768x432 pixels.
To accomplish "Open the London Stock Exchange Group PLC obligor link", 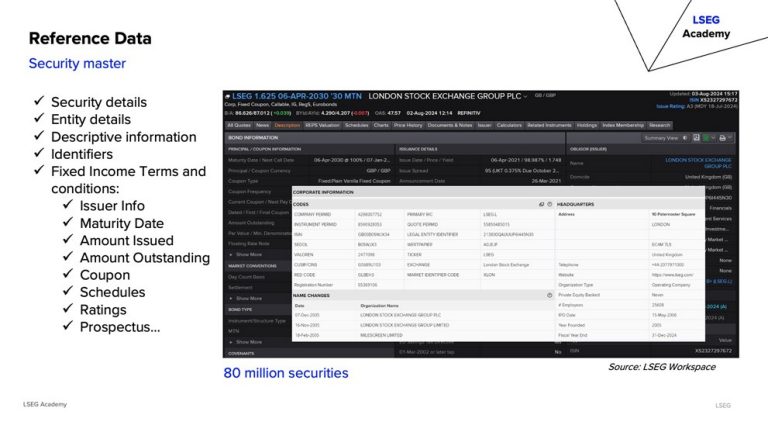I will 698,163.
